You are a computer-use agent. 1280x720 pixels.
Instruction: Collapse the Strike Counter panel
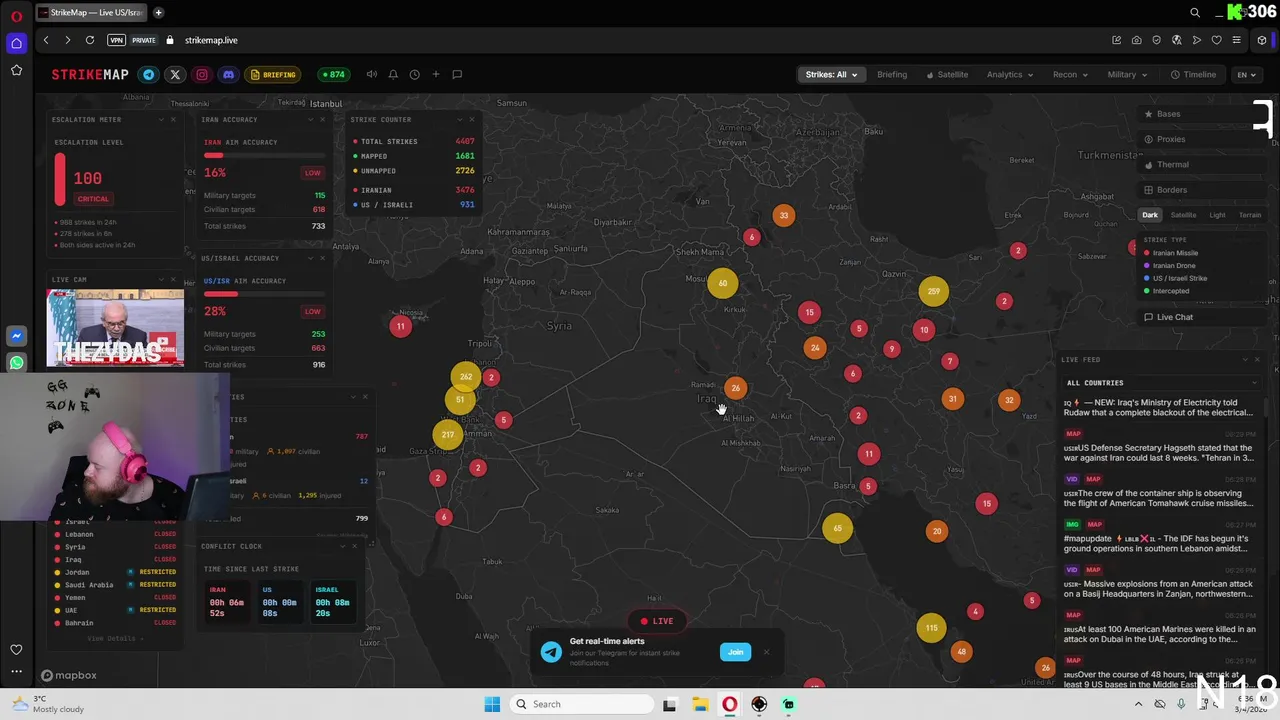click(460, 119)
